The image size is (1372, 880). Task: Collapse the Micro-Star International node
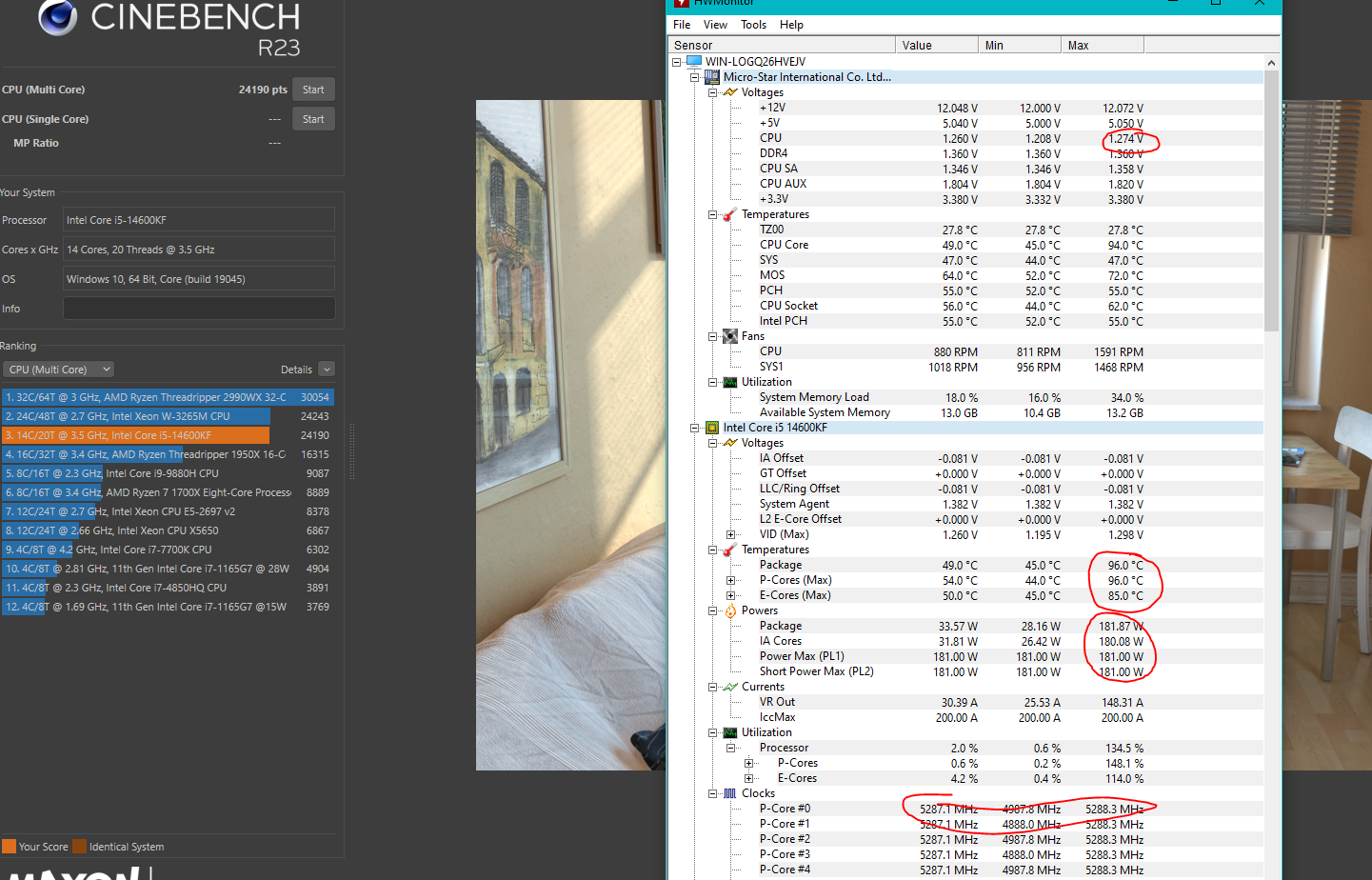click(x=695, y=77)
